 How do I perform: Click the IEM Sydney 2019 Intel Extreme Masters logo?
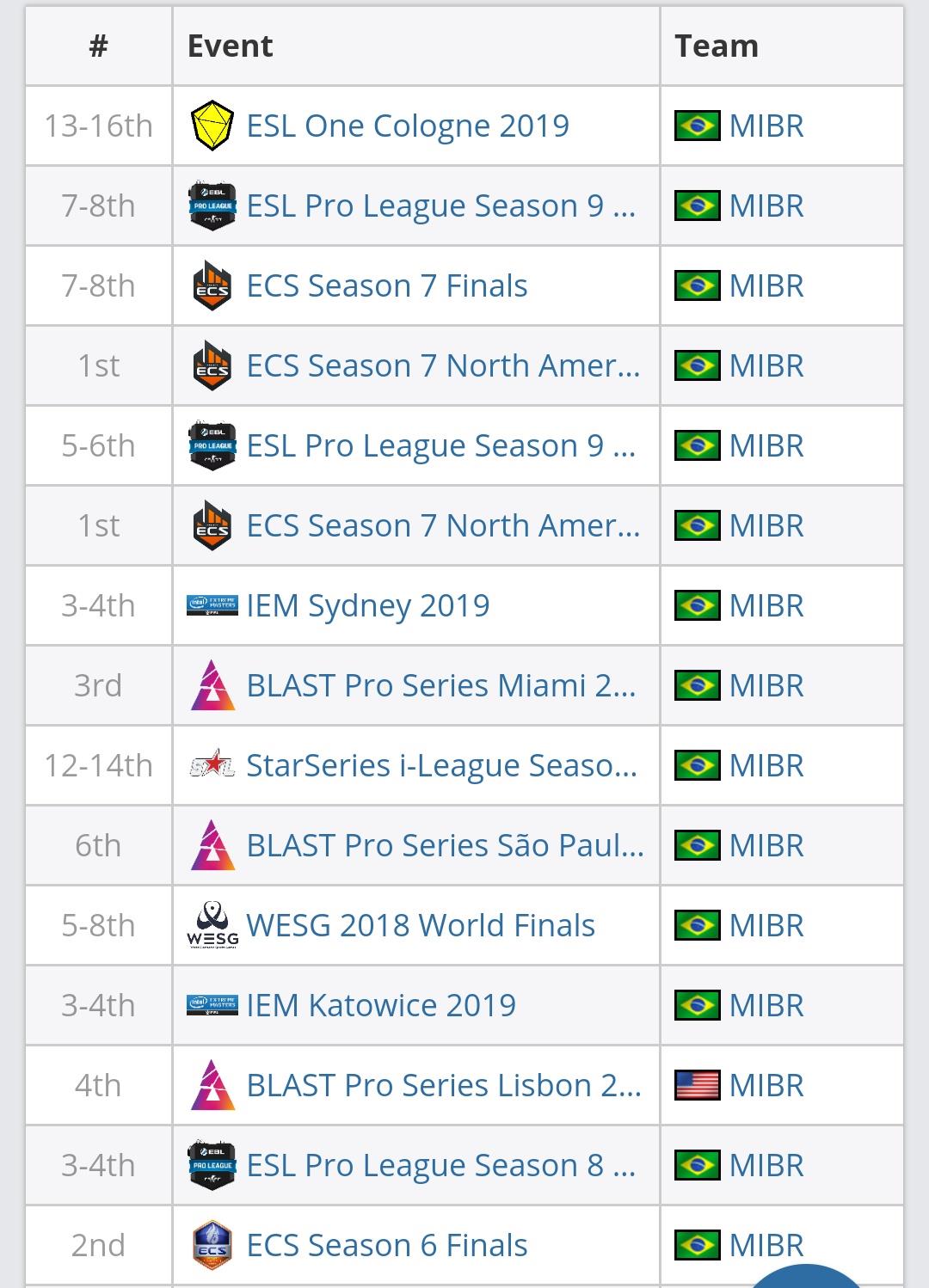tap(212, 605)
